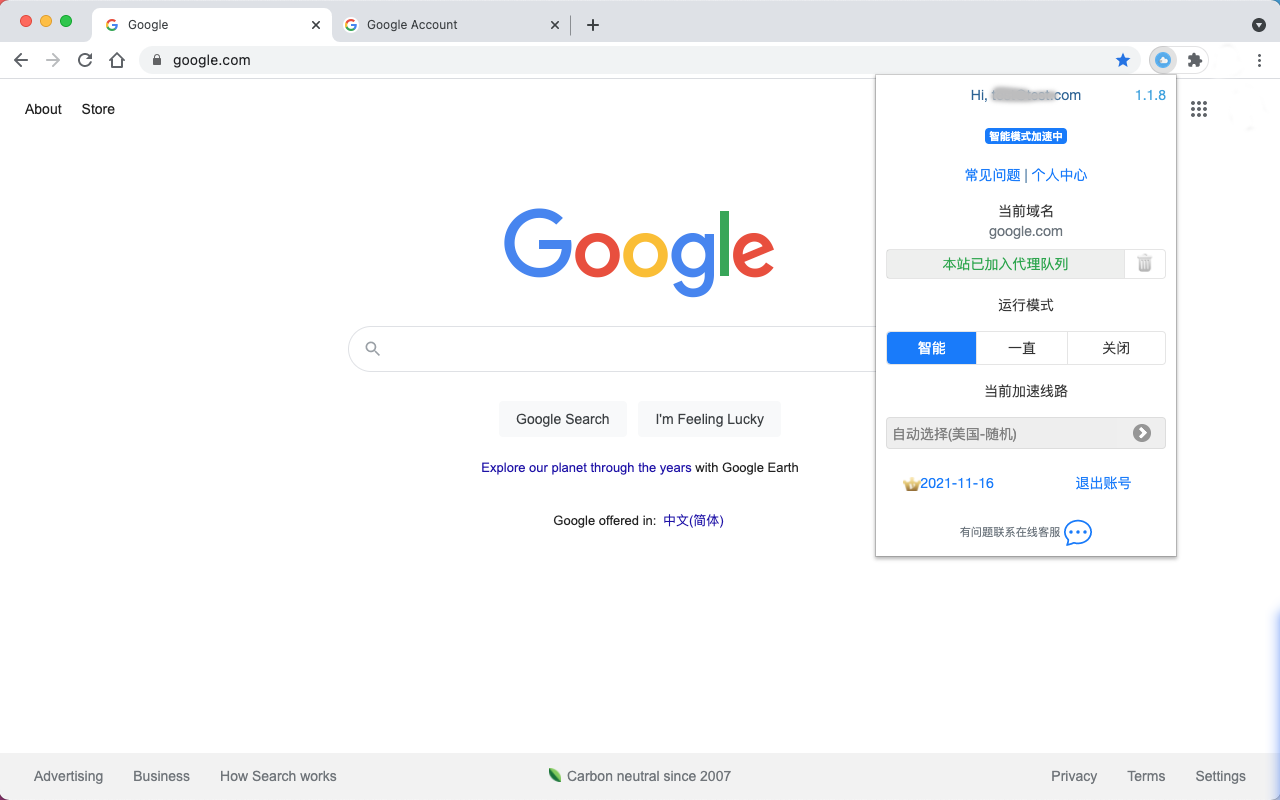Open the Extensions puzzle piece menu

click(1194, 60)
